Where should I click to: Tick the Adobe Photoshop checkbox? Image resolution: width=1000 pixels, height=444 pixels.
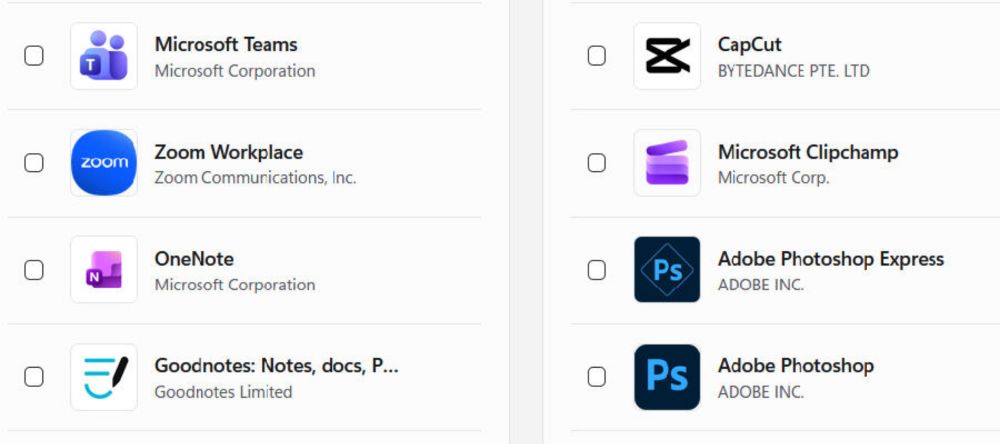tap(597, 377)
